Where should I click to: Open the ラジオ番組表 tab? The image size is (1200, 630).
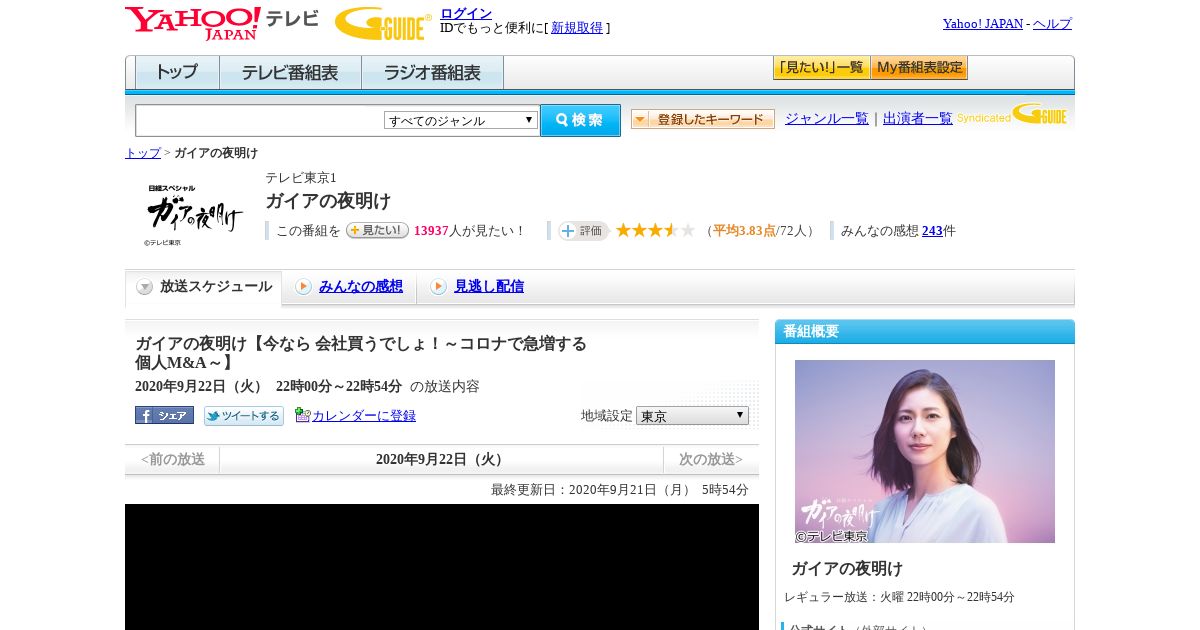pos(432,73)
